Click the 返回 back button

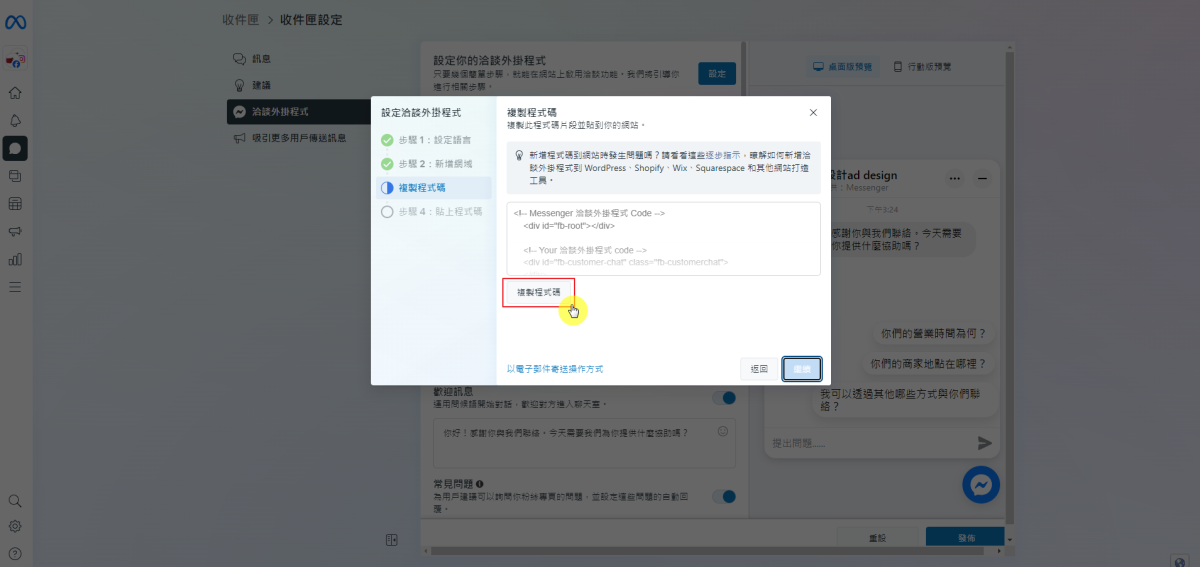point(760,369)
